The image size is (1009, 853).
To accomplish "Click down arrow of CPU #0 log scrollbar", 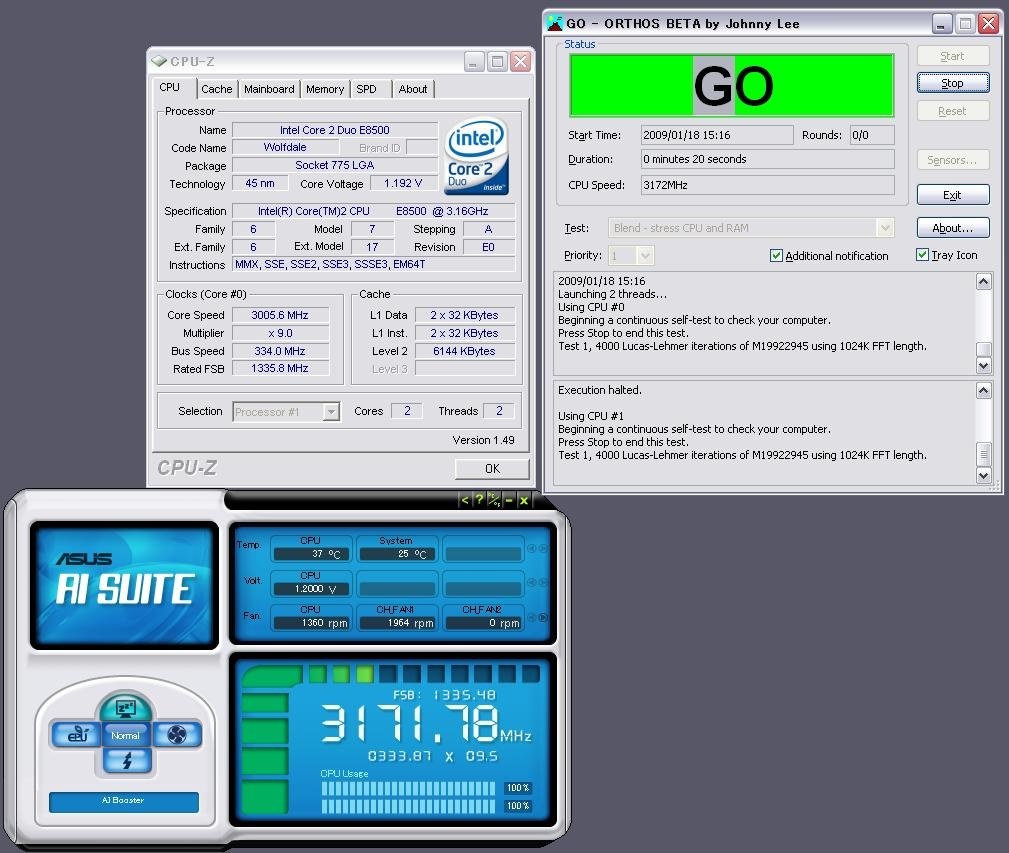I will [983, 365].
